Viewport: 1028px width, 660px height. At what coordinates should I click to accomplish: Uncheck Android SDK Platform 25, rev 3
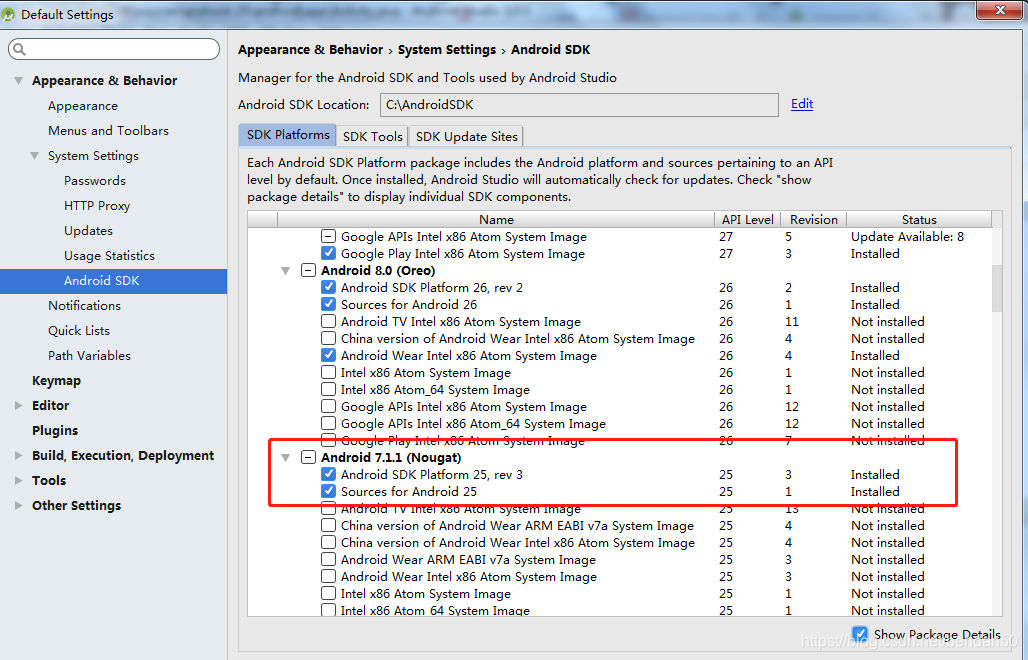pyautogui.click(x=328, y=475)
